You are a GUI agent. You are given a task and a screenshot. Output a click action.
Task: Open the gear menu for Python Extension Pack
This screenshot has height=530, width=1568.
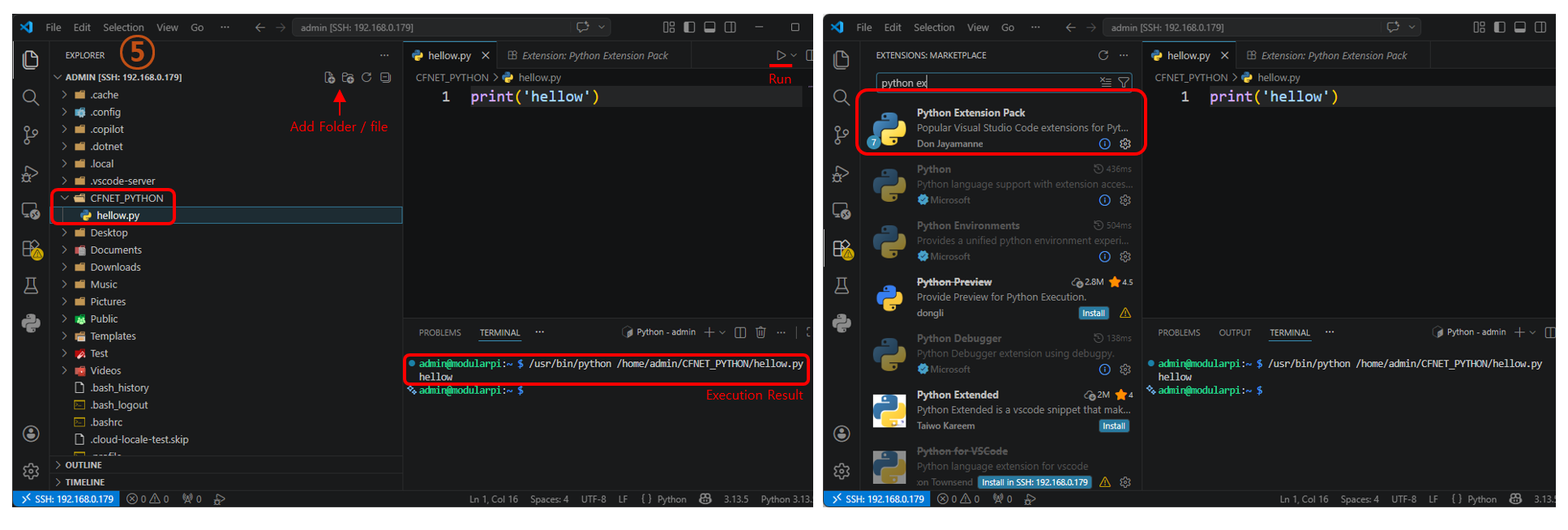tap(1125, 143)
